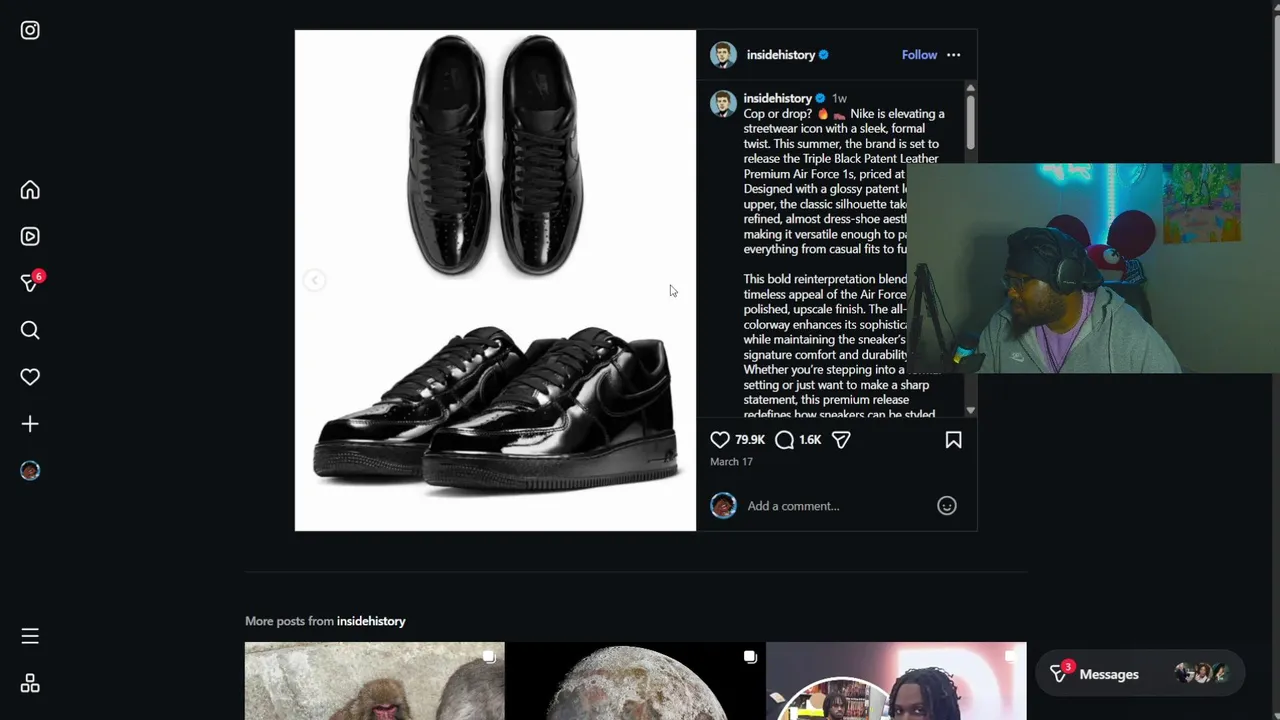Click the comment bubble icon
The width and height of the screenshot is (1280, 720).
pos(785,440)
